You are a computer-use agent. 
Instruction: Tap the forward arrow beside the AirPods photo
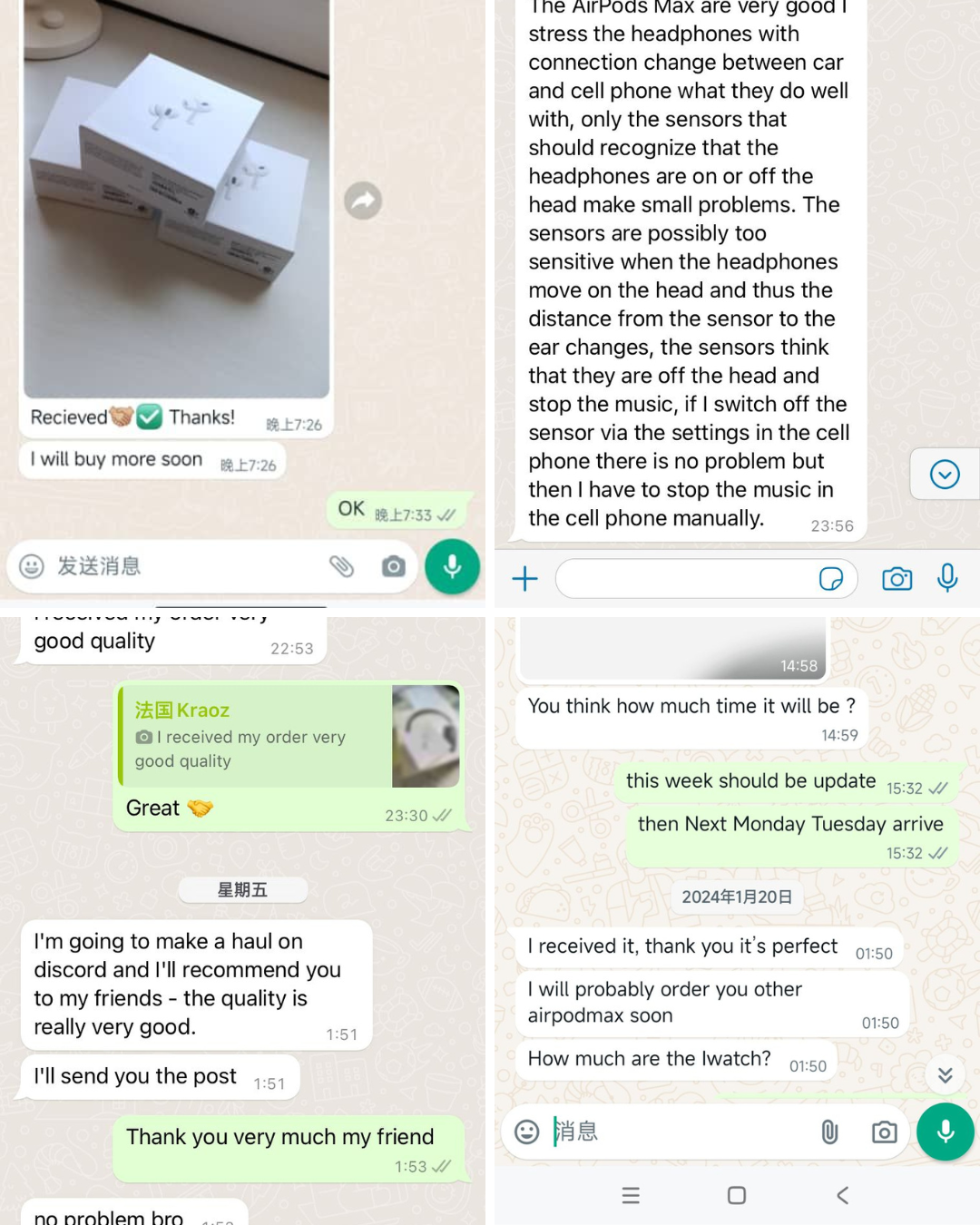pos(363,201)
